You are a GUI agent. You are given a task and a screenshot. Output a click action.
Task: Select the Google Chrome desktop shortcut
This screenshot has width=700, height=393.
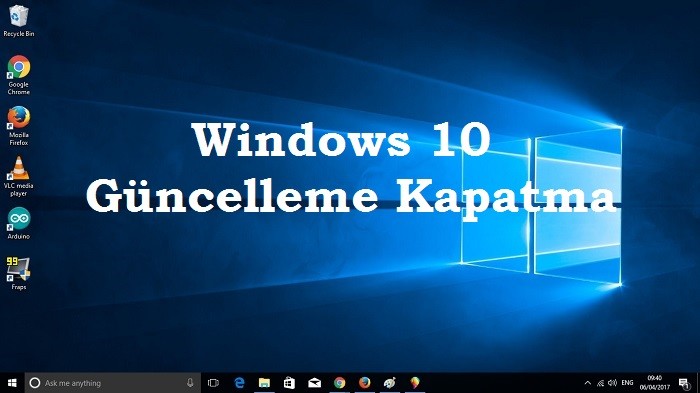pos(18,75)
